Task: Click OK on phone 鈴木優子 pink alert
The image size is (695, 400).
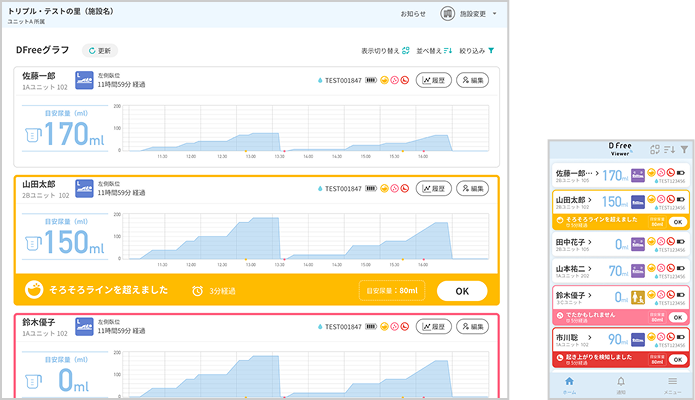Action: 678,317
